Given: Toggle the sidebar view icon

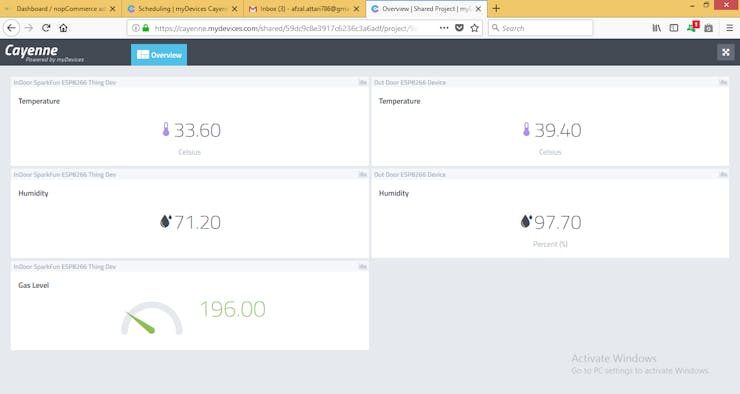Looking at the screenshot, I should click(x=674, y=28).
